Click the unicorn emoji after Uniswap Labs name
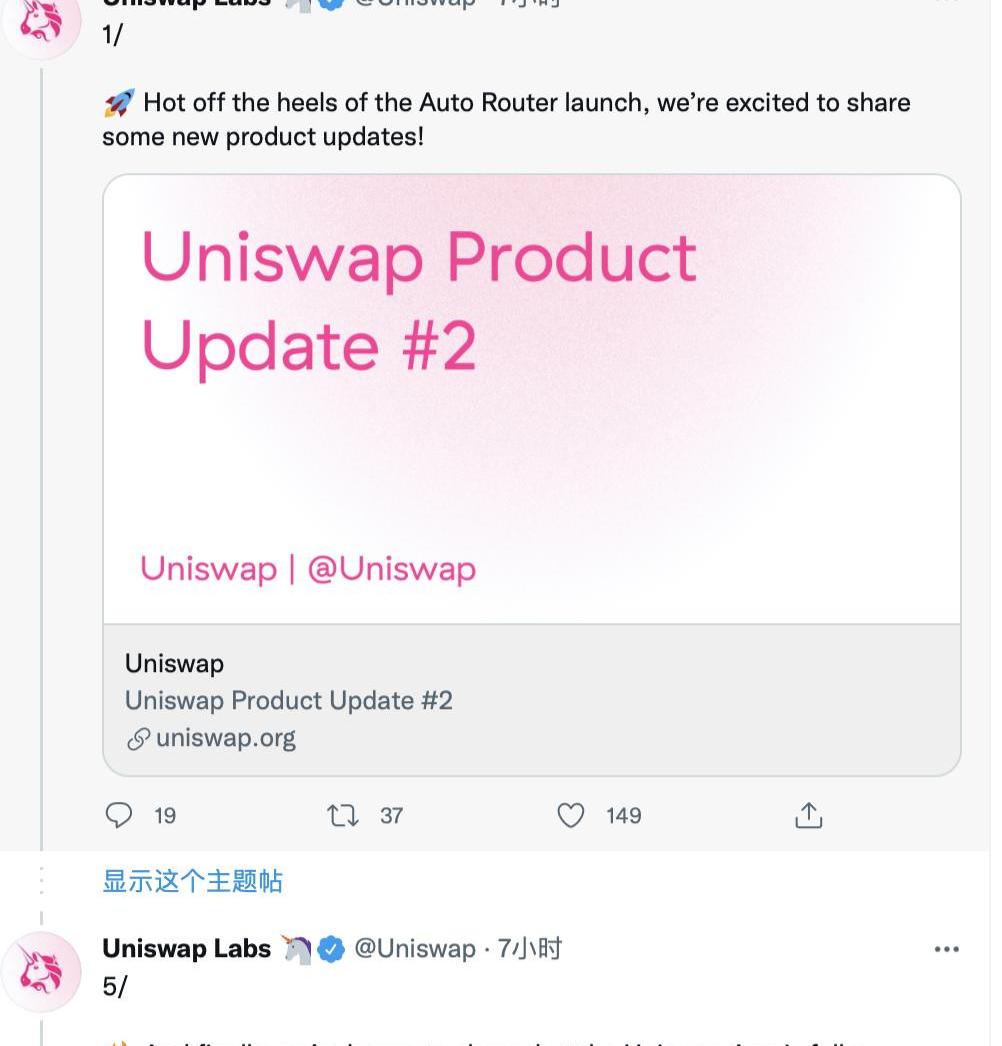The image size is (1002, 1046). 296,949
